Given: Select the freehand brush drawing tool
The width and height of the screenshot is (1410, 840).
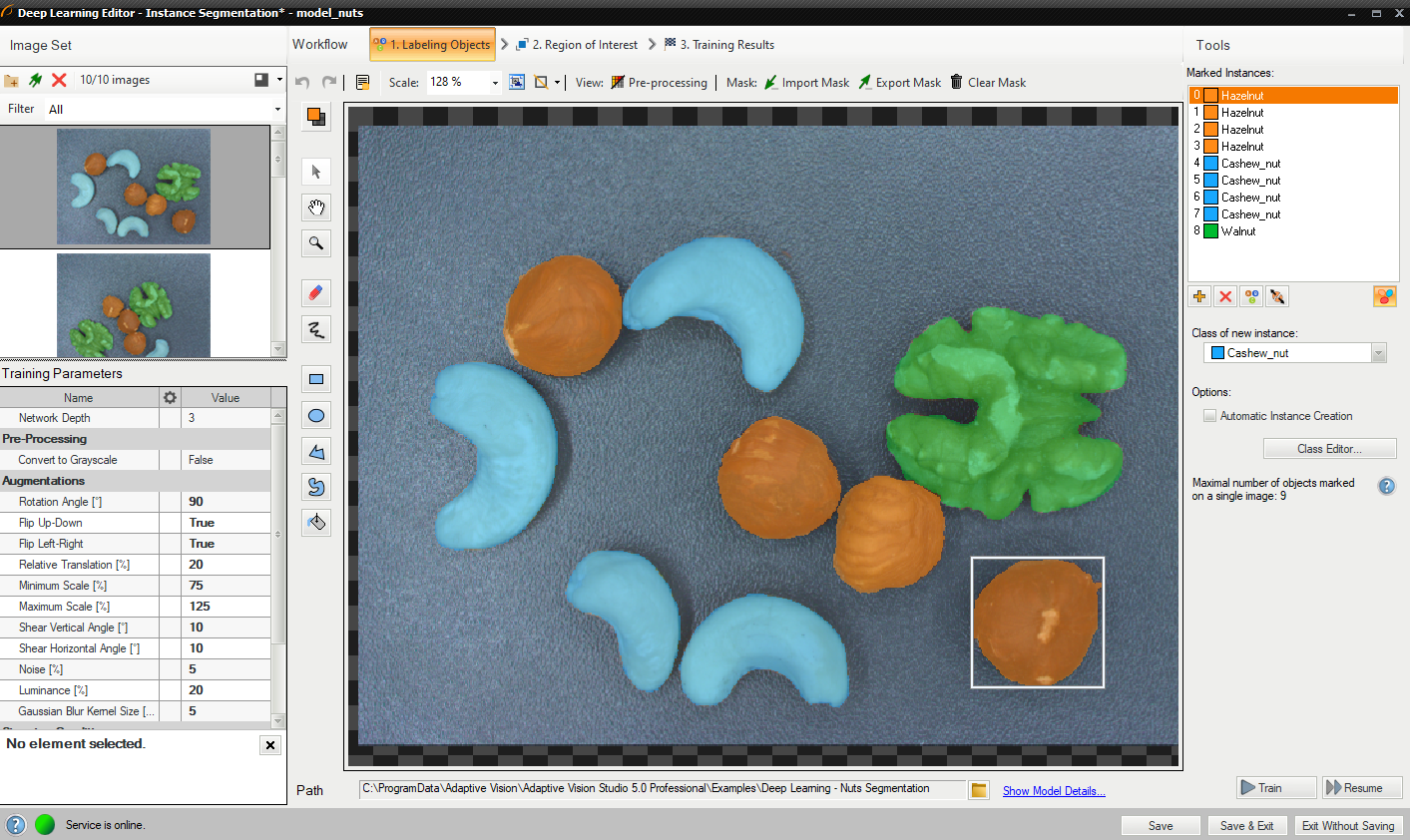Looking at the screenshot, I should [x=316, y=329].
